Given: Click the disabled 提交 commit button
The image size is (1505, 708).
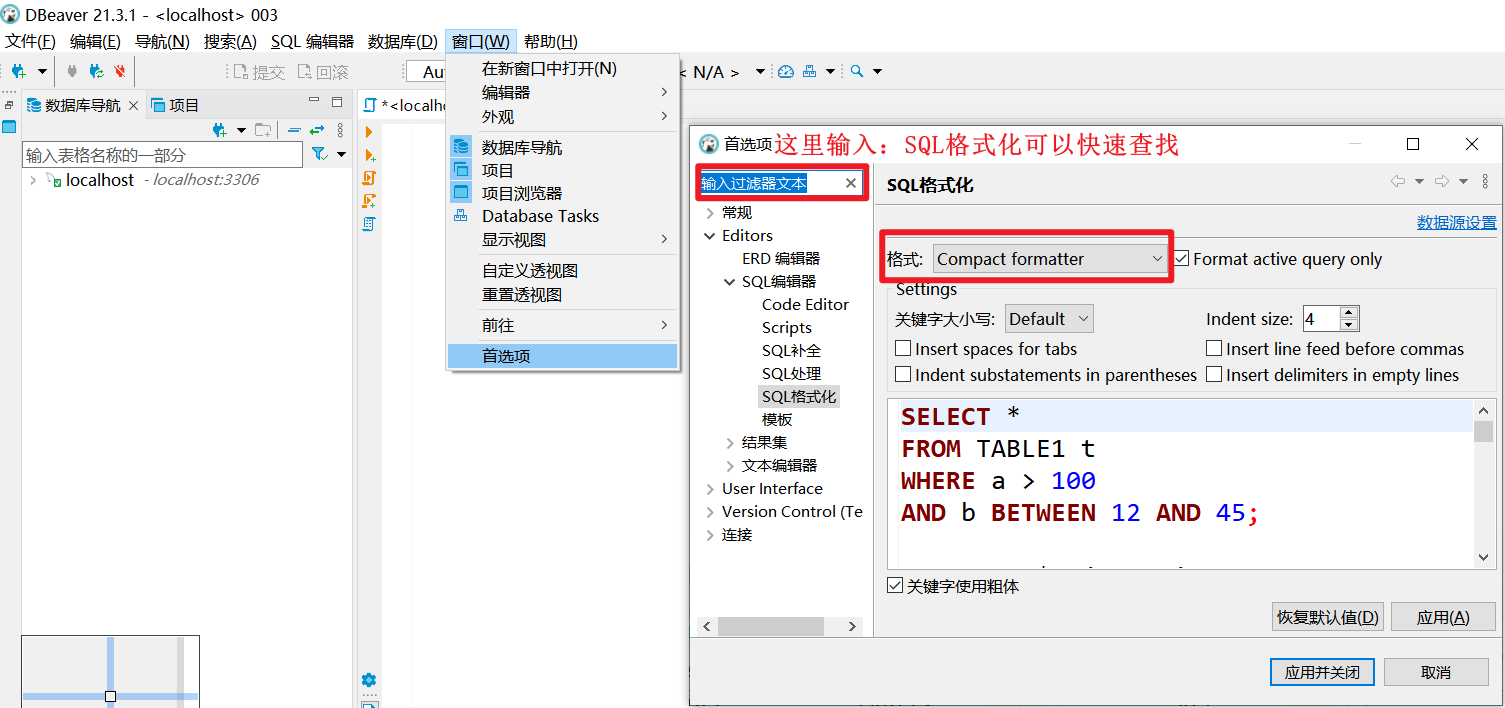Looking at the screenshot, I should coord(259,72).
